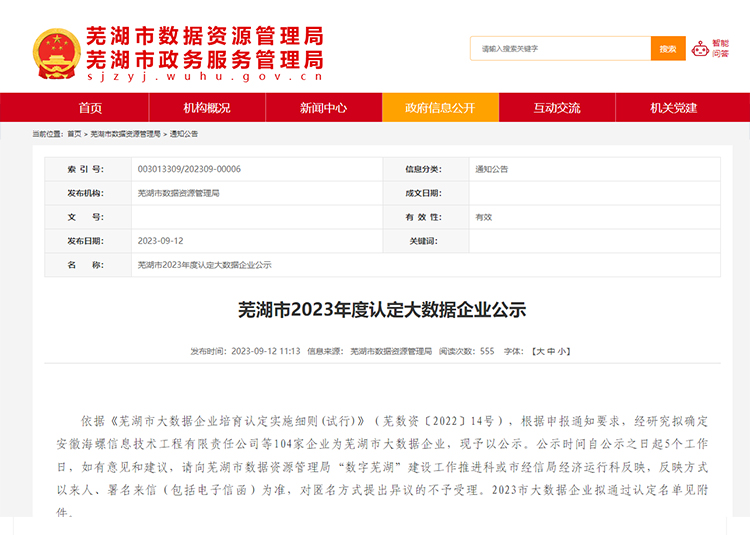Click the national emblem logo

[x=56, y=54]
